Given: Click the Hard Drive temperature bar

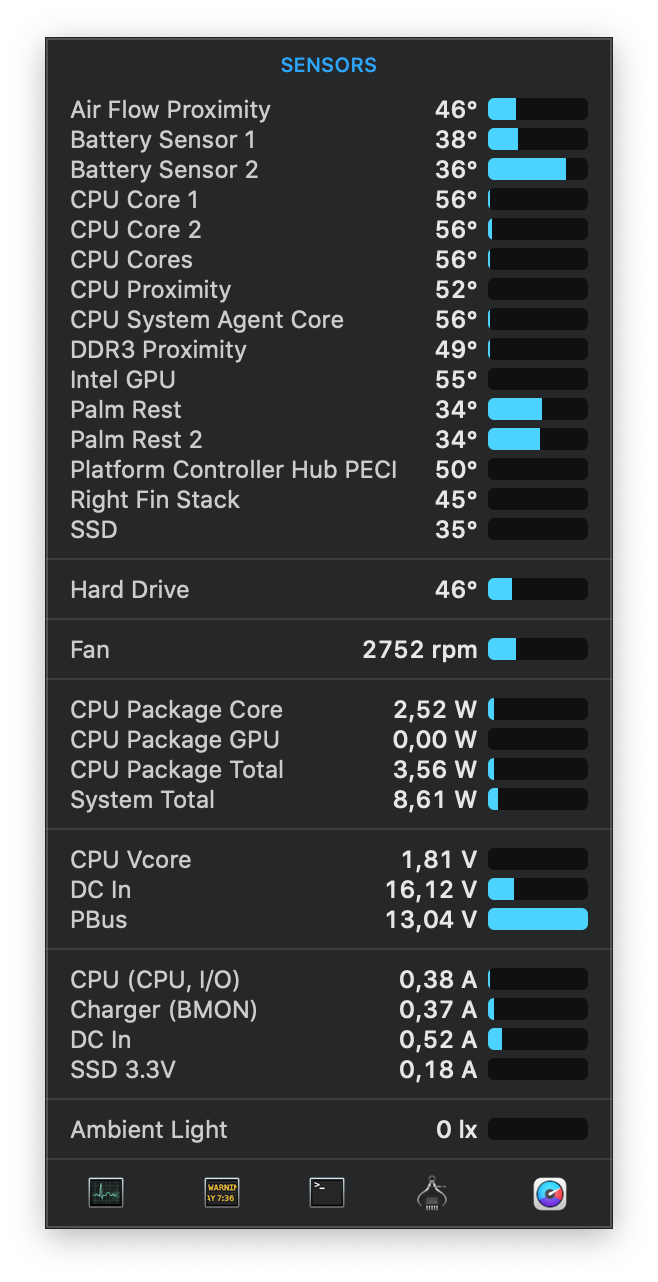Looking at the screenshot, I should click(537, 589).
